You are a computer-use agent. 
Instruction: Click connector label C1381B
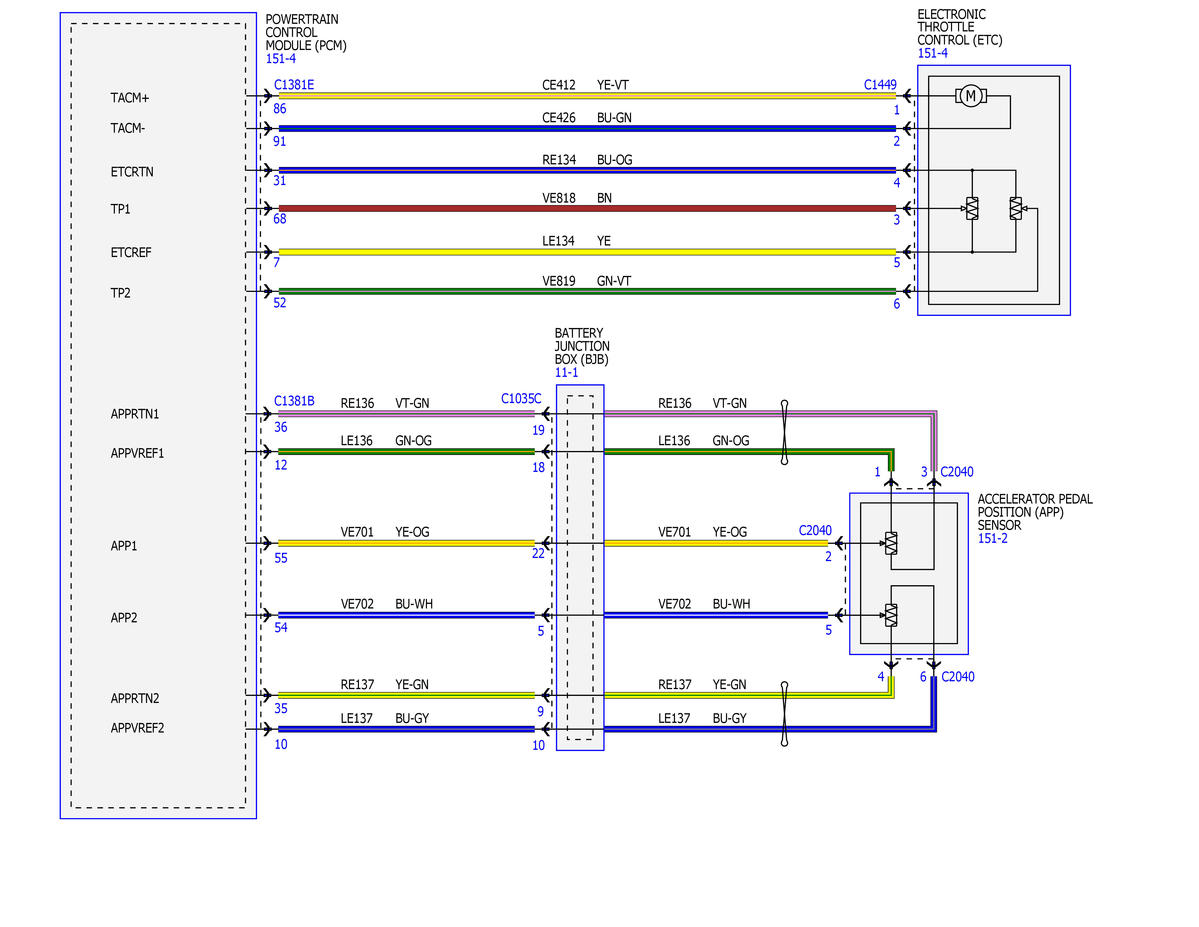coord(294,401)
